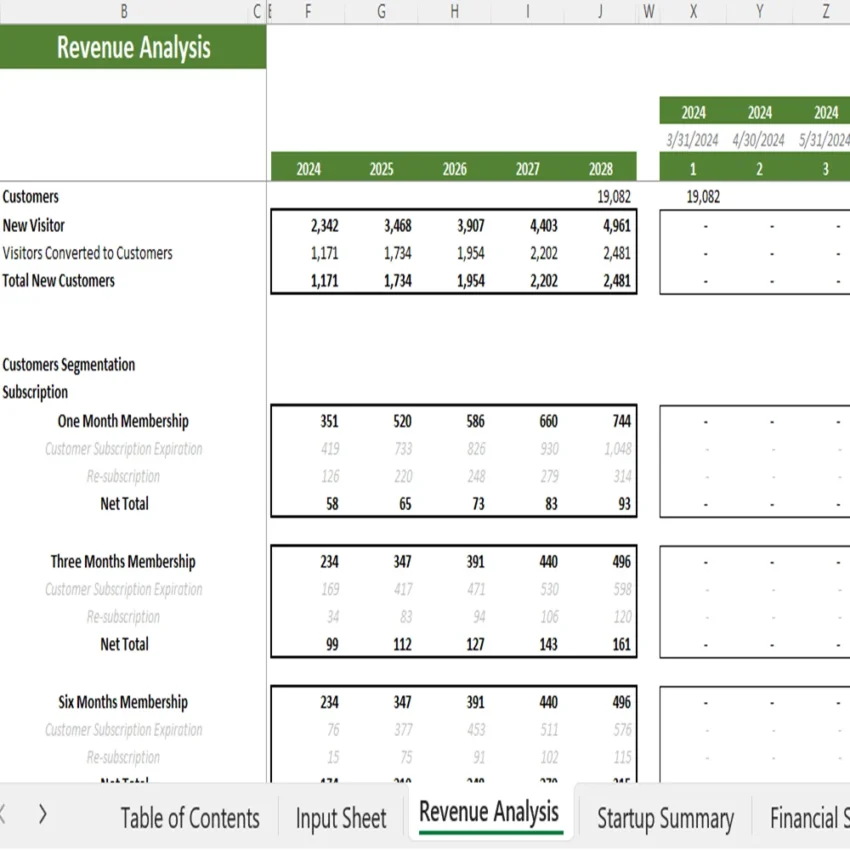Select the green 2024 year header cell
The image size is (850, 850).
[x=308, y=167]
